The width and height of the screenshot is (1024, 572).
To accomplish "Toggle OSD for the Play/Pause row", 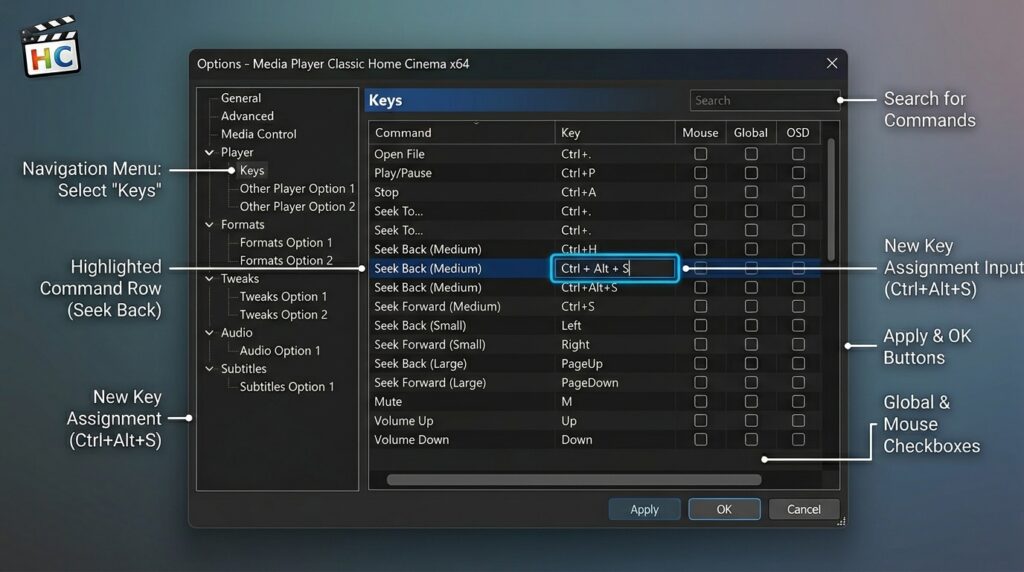I will [798, 173].
